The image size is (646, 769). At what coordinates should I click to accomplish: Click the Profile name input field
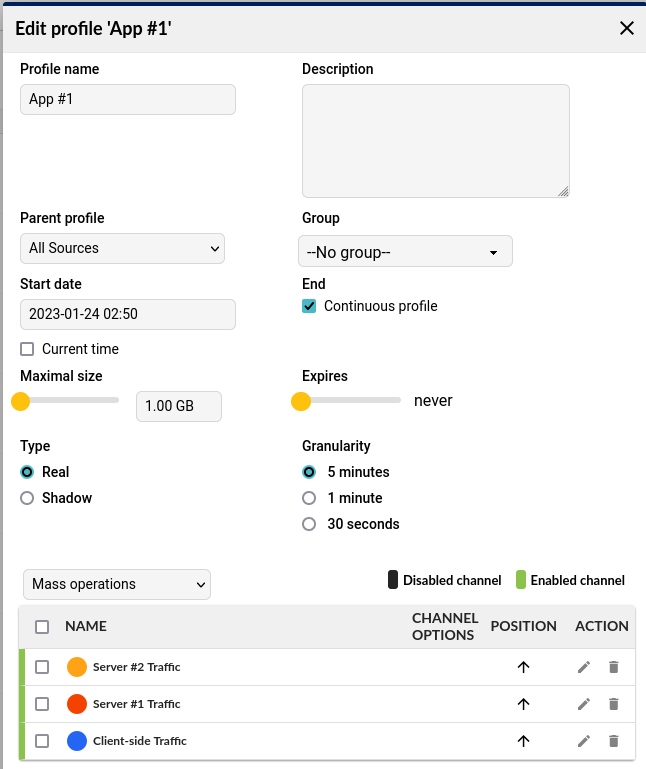[x=128, y=100]
